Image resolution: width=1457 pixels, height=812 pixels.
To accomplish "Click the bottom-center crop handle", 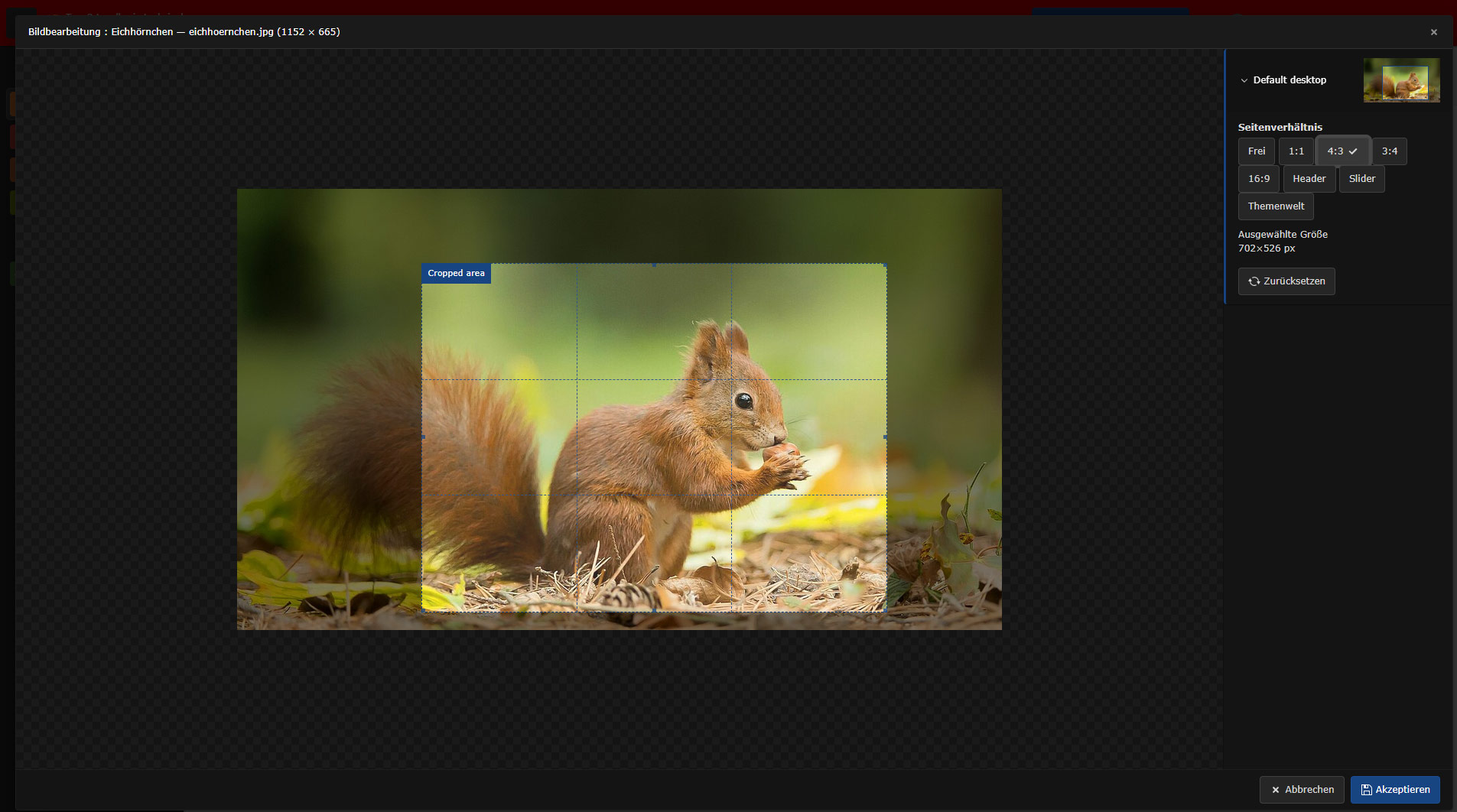I will 654,610.
